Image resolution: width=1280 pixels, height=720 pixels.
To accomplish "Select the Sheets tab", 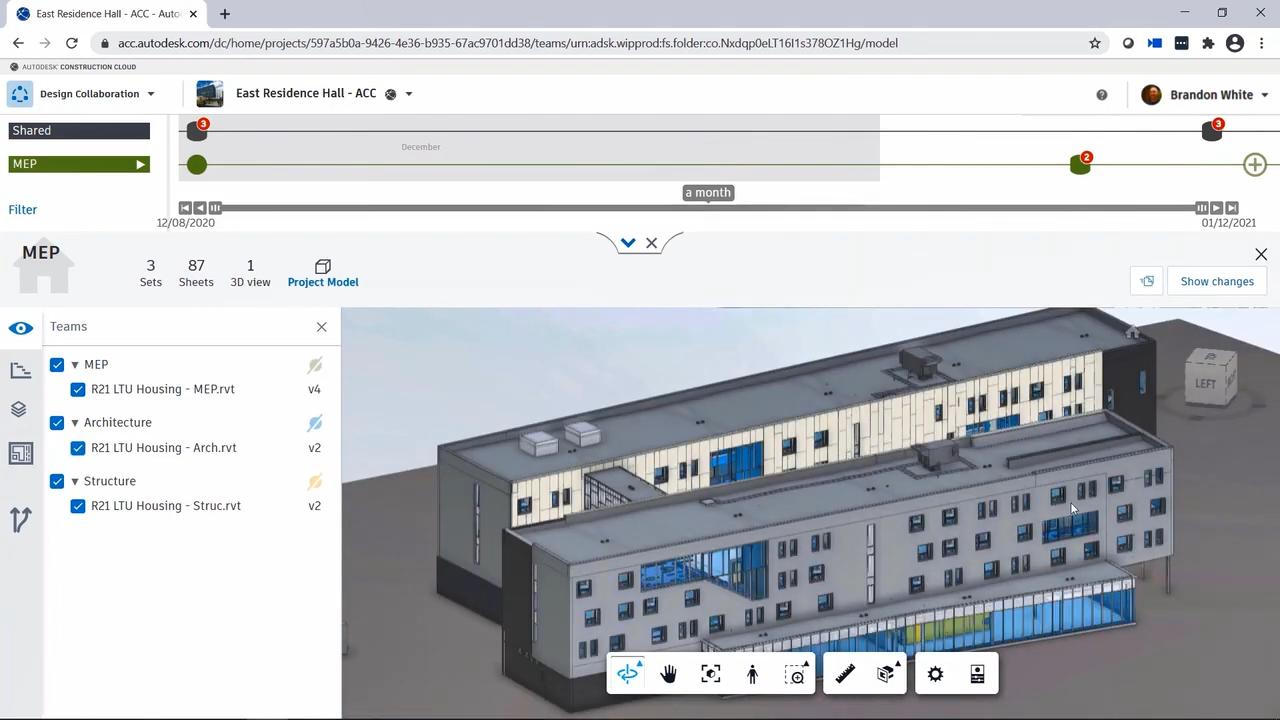I will pyautogui.click(x=196, y=272).
